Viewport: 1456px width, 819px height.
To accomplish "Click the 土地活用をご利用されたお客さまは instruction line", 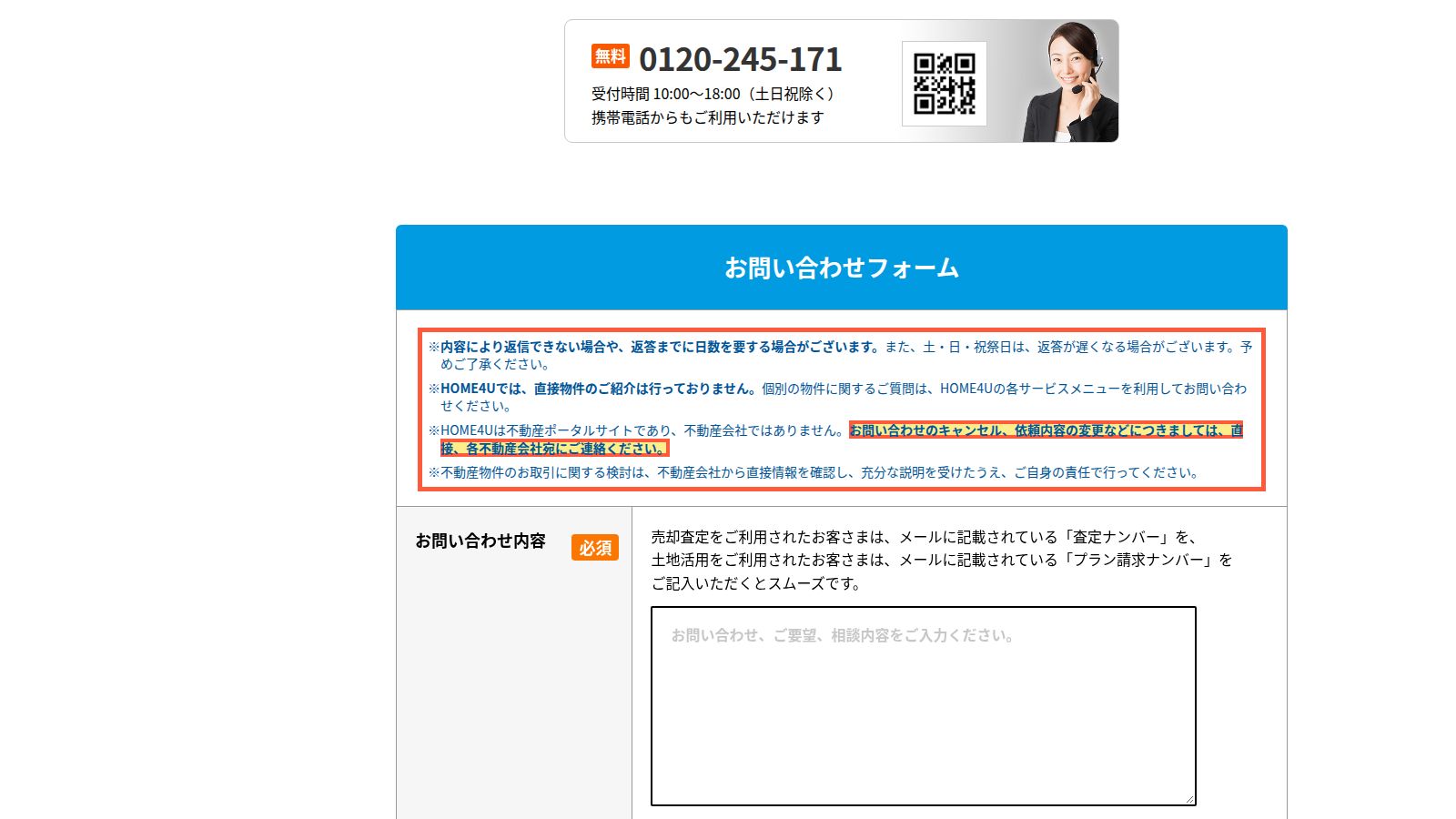I will [942, 560].
